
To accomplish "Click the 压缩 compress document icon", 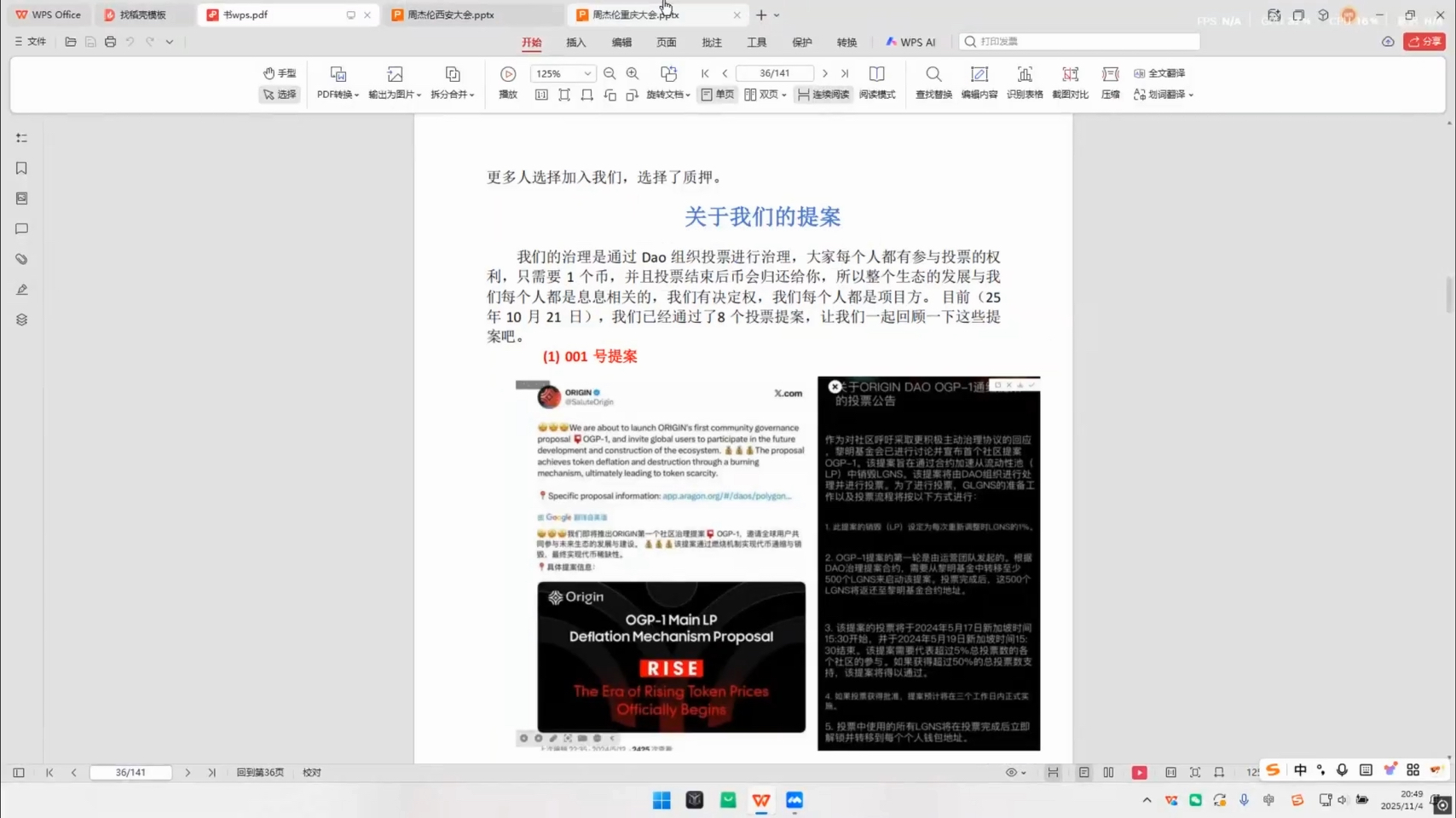I will click(1109, 84).
